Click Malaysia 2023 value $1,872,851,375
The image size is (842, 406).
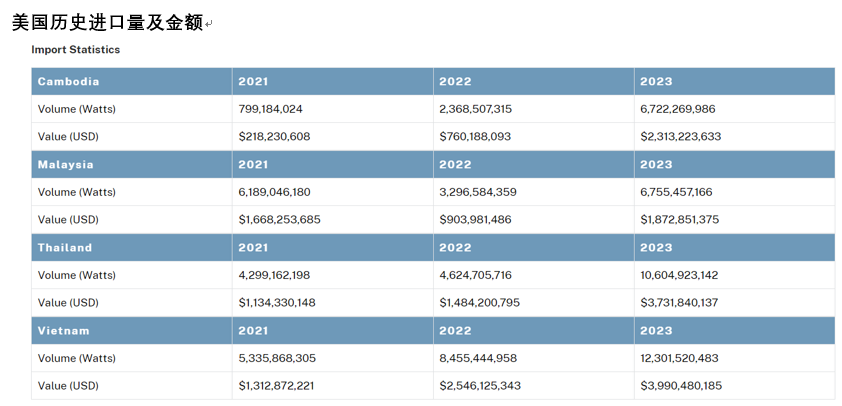tap(680, 219)
